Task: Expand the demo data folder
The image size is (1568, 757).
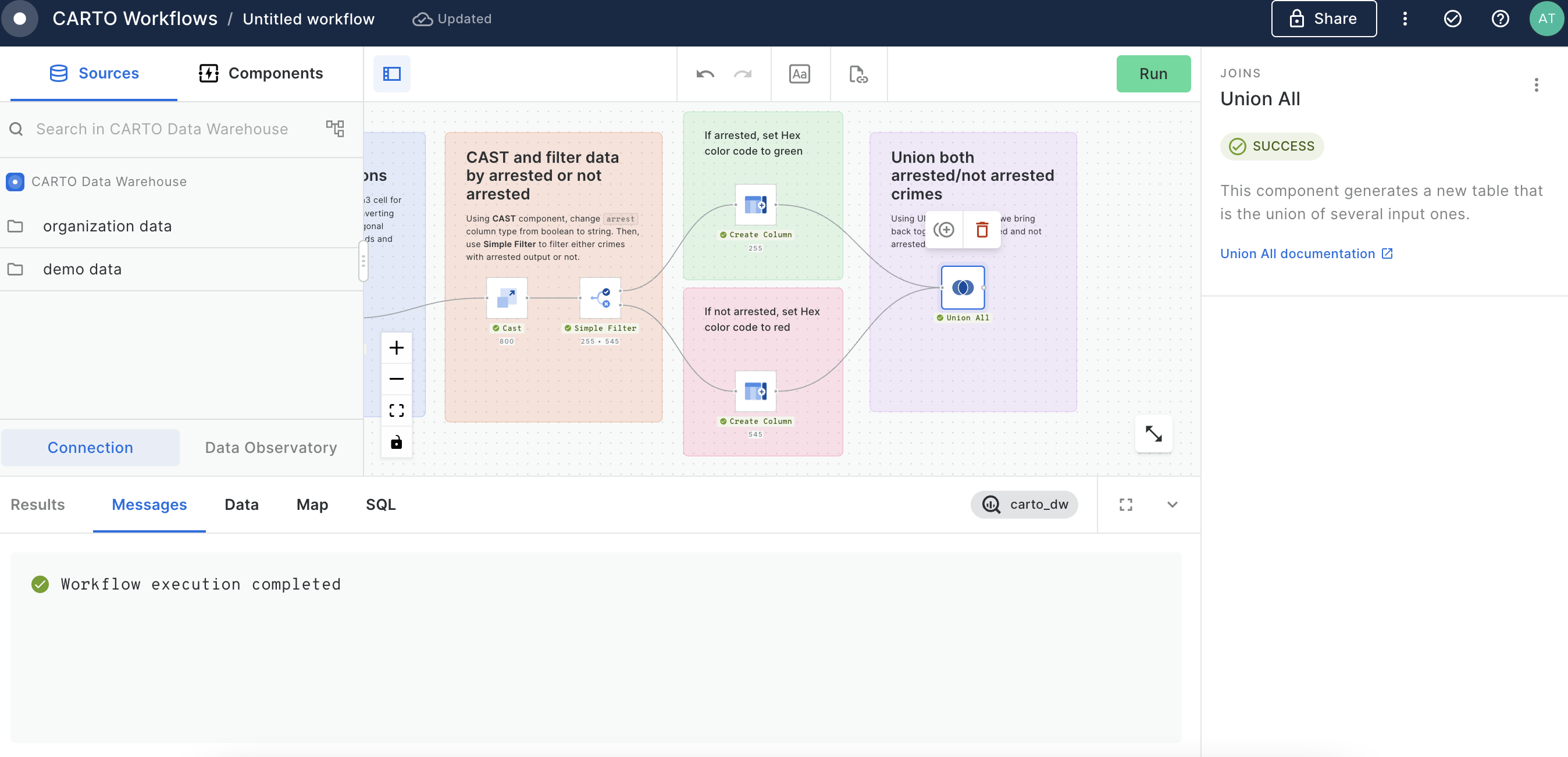Action: coord(181,269)
